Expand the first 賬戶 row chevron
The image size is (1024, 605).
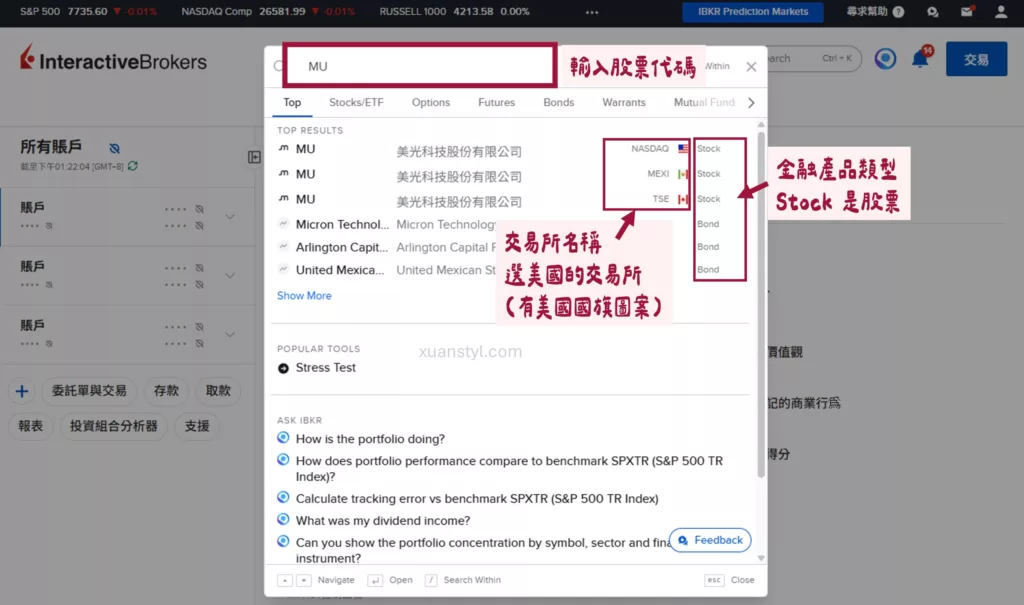pos(230,216)
